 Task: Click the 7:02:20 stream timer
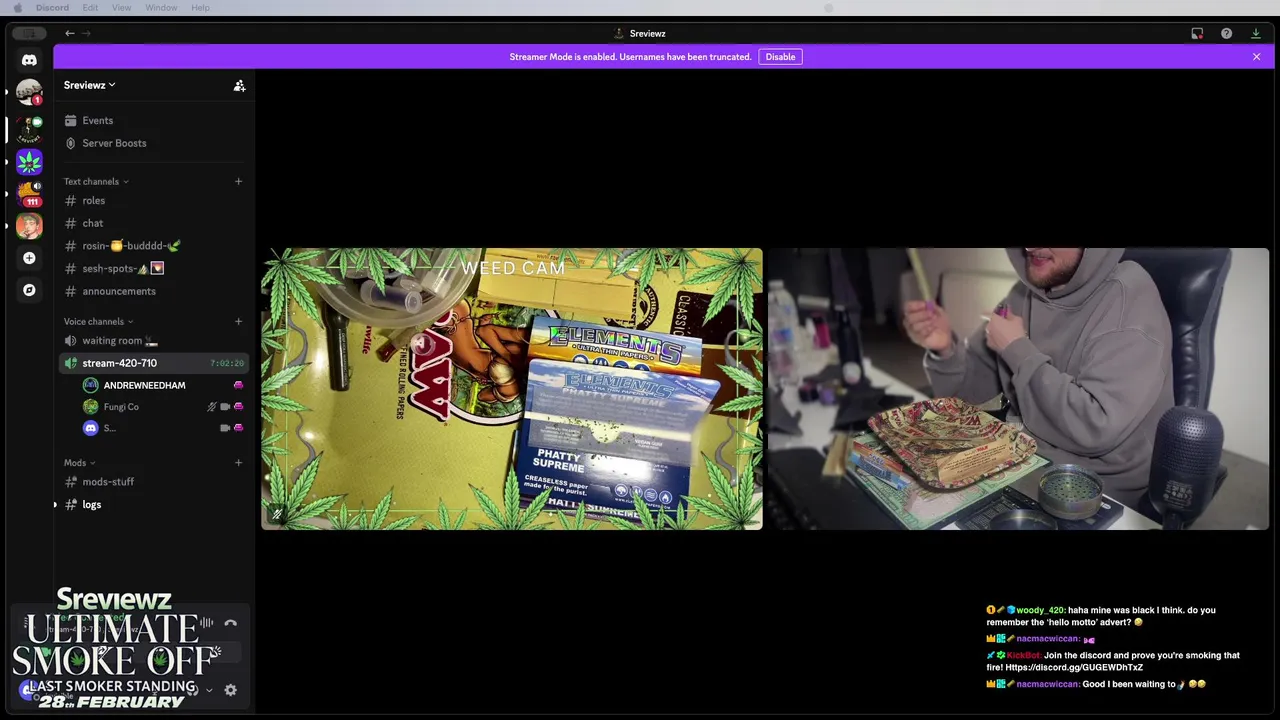click(x=227, y=363)
